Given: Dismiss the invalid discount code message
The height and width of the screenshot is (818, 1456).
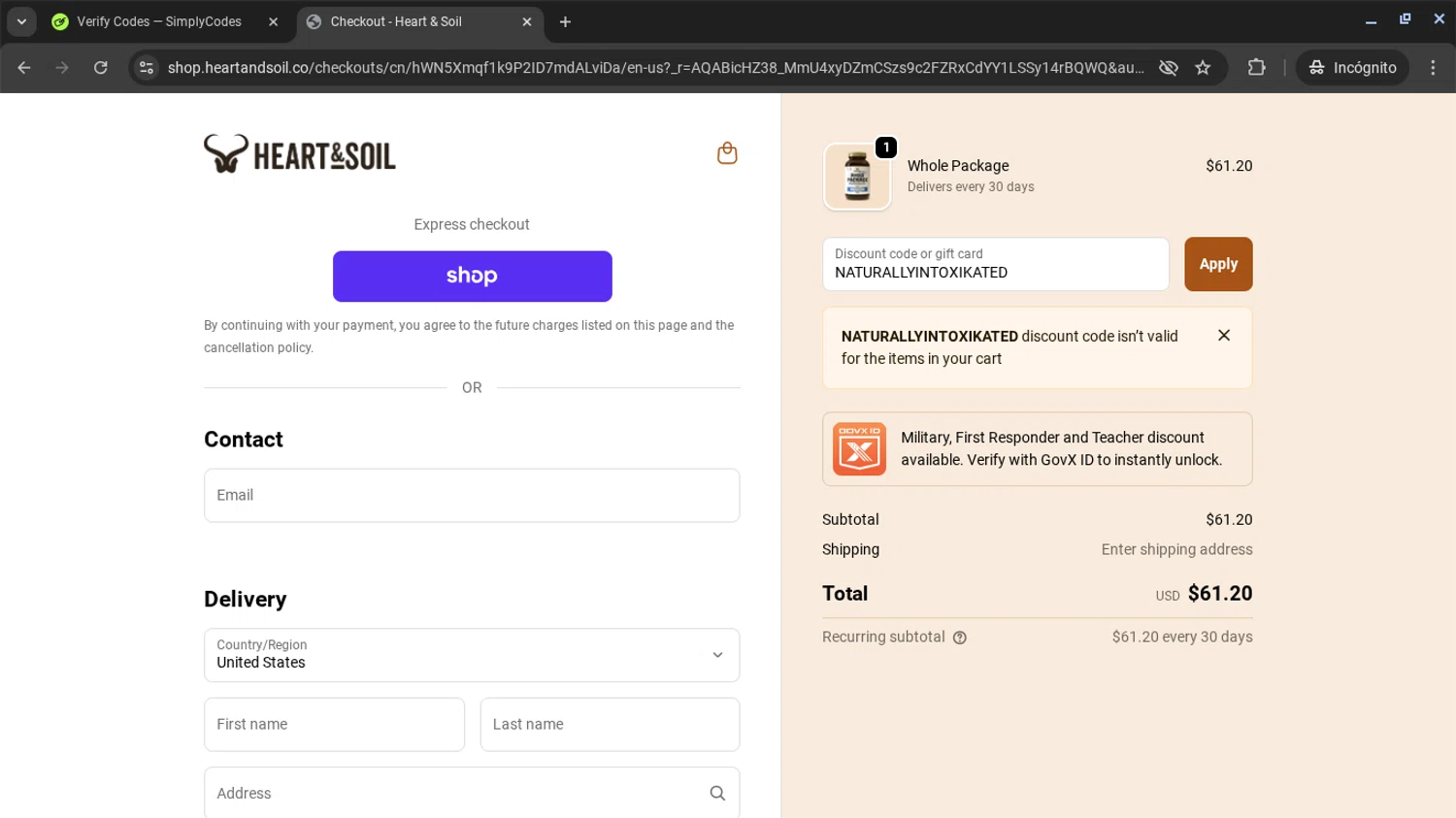Looking at the screenshot, I should [x=1224, y=336].
